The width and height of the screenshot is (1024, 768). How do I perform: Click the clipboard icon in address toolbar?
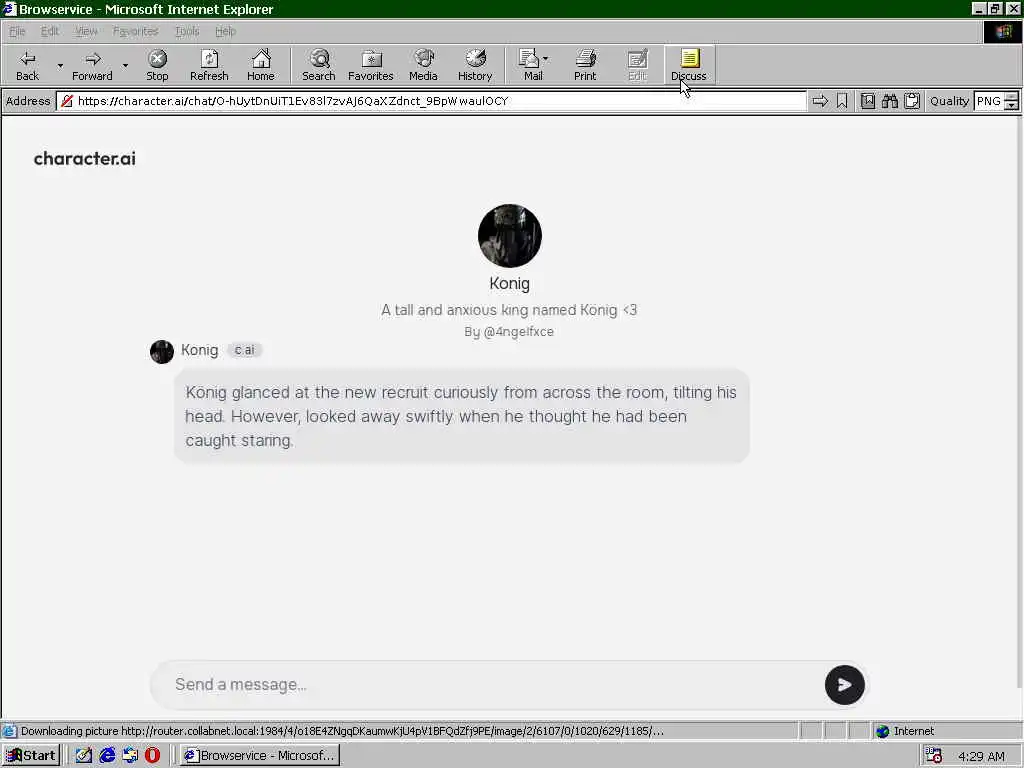(x=912, y=101)
